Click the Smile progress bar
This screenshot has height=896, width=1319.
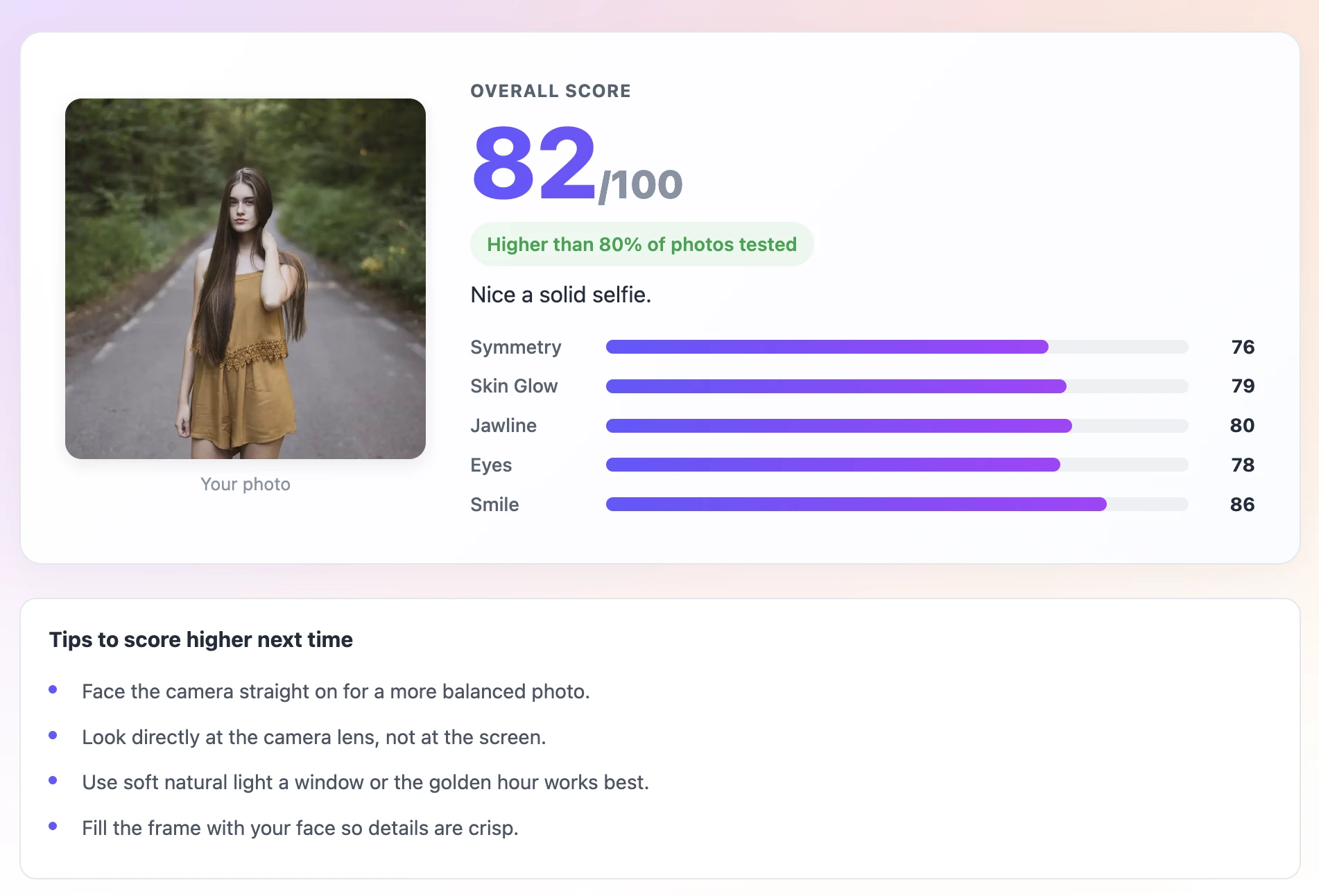897,504
